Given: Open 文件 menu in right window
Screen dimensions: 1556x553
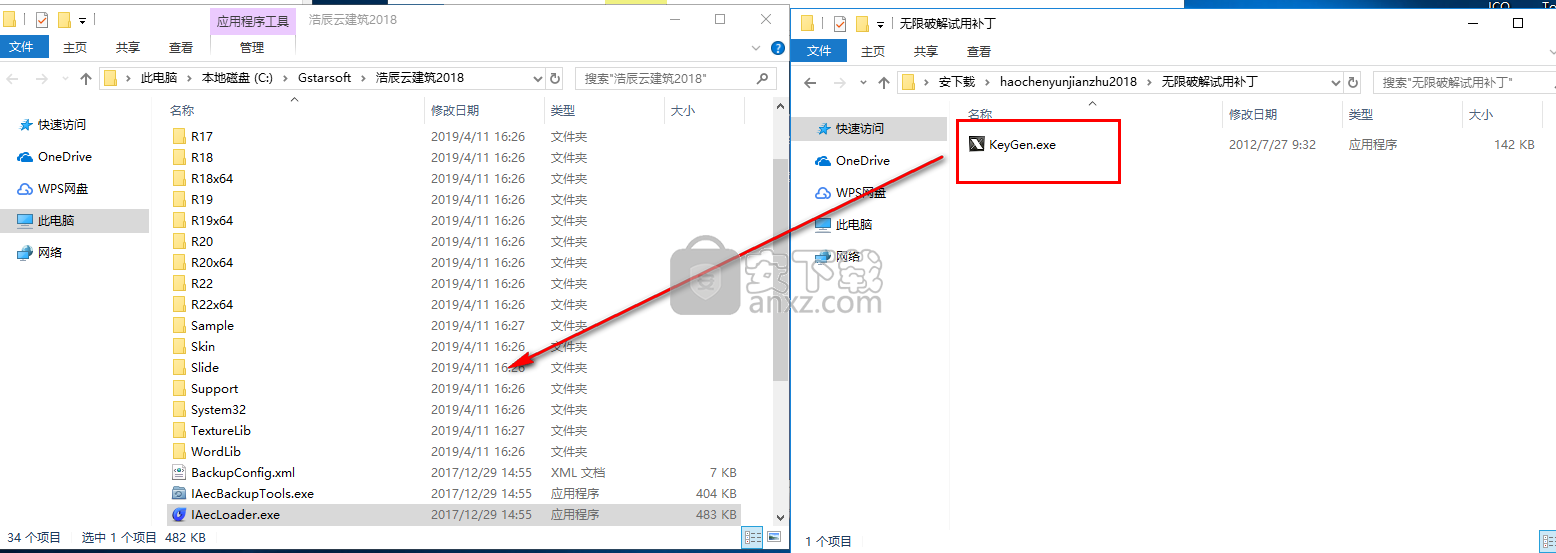Looking at the screenshot, I should pos(819,51).
